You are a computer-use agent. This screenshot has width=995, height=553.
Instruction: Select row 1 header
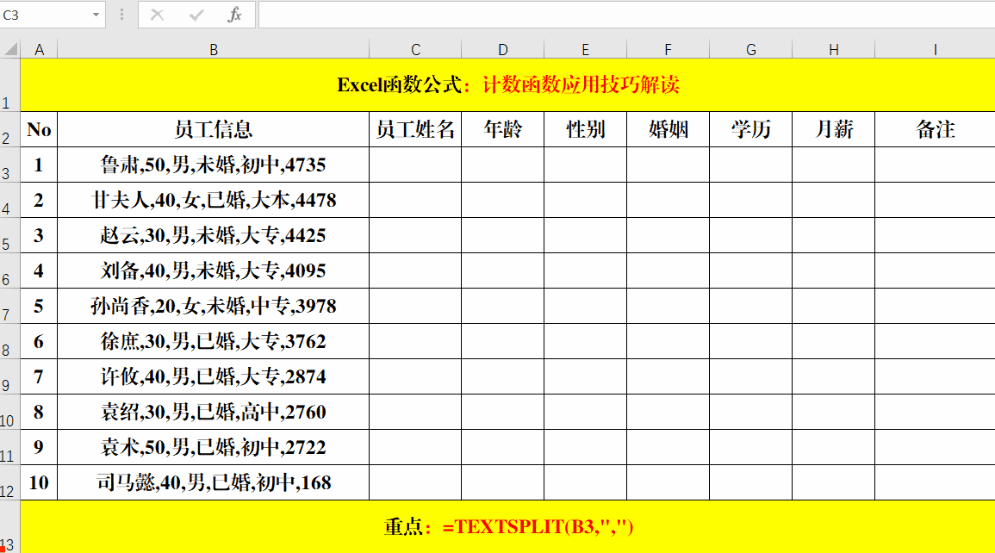[x=10, y=85]
